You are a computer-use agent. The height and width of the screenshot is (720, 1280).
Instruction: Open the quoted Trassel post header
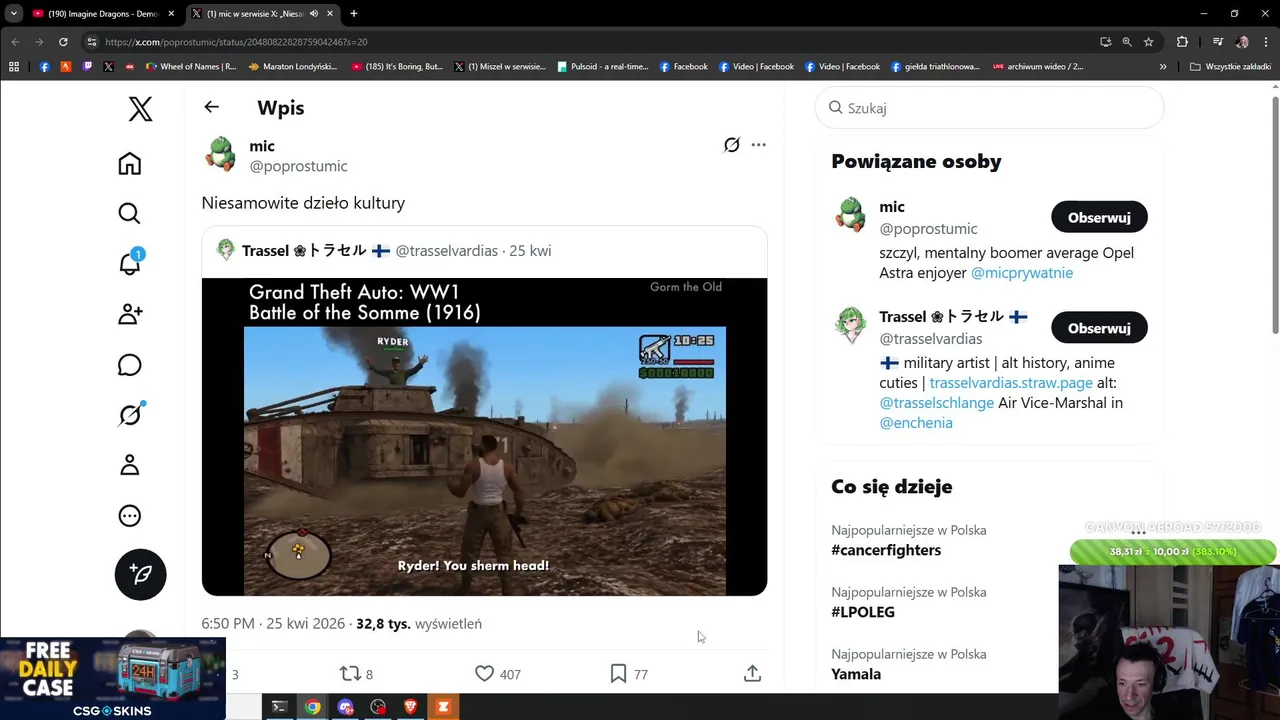pos(484,251)
